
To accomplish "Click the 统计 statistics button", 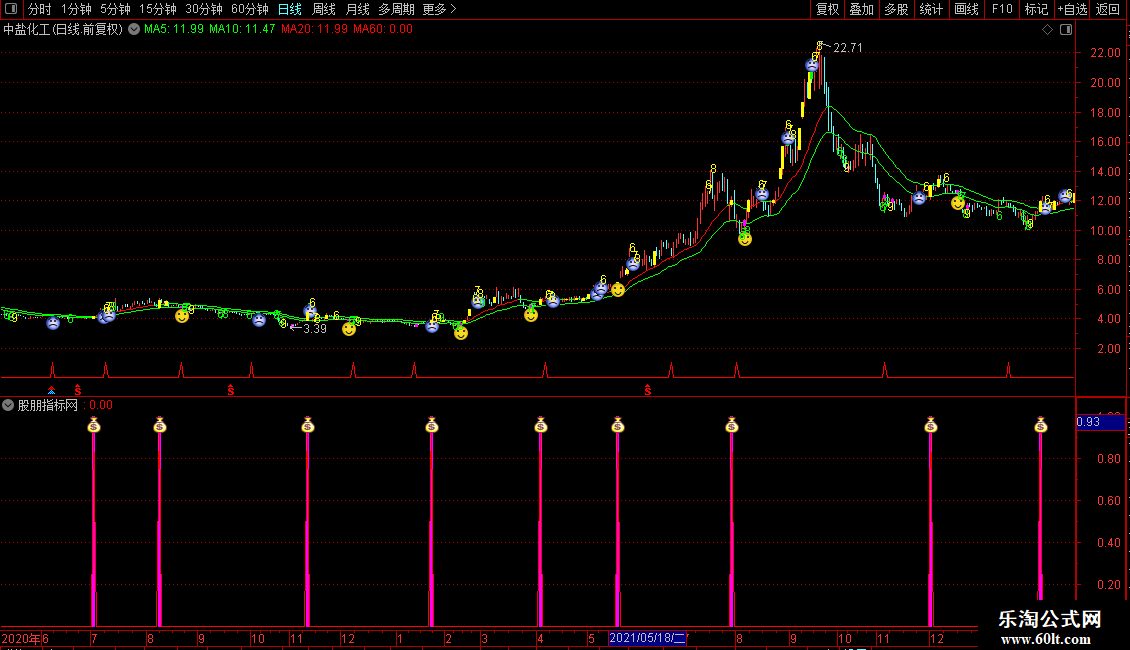I will point(931,9).
